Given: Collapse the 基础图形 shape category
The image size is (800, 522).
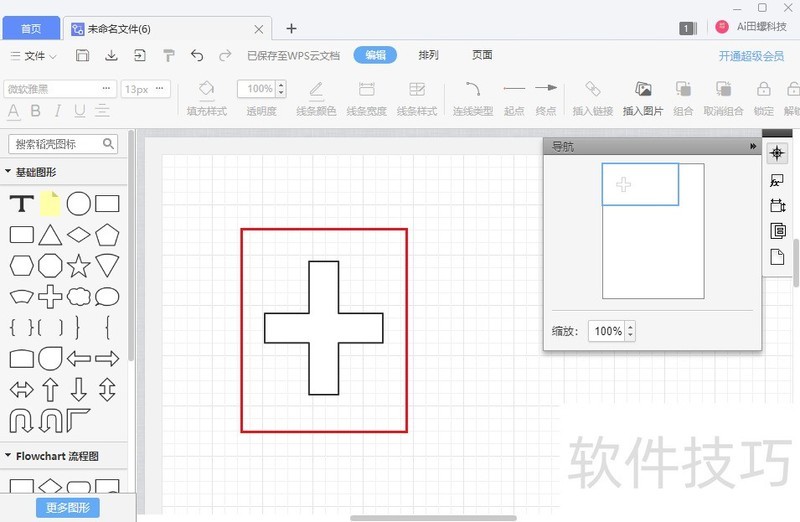Looking at the screenshot, I should [x=9, y=172].
